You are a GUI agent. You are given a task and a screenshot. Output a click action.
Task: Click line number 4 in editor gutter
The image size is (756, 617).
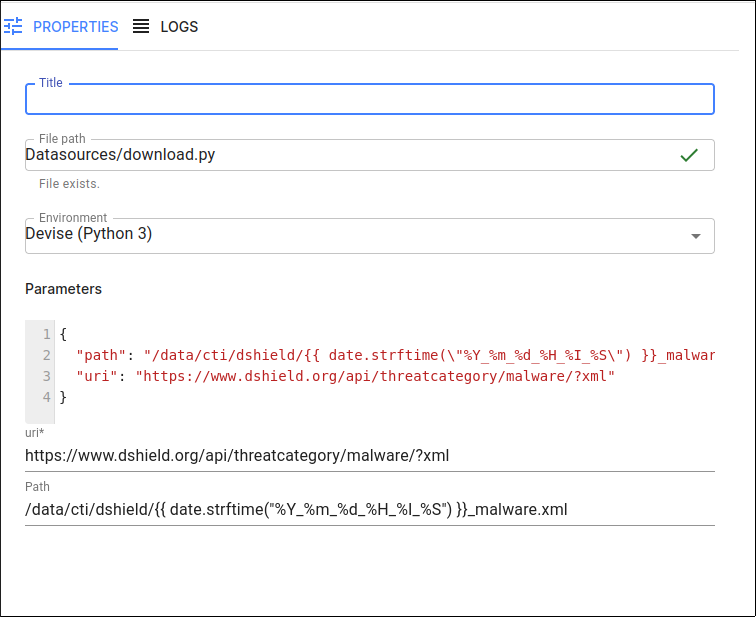tap(46, 397)
